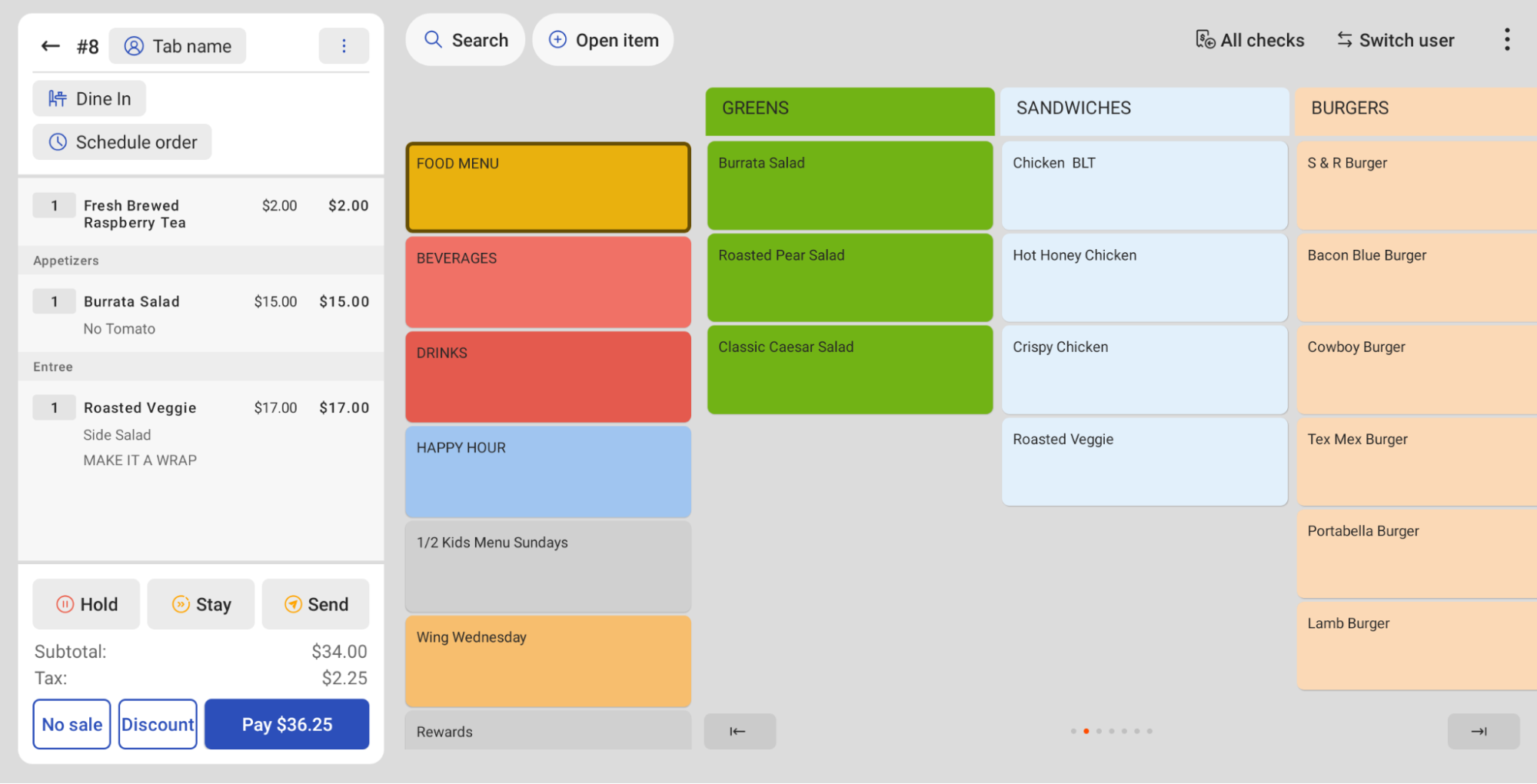Apply a Discount to the check
Screen dimensions: 1537x784
click(x=157, y=723)
